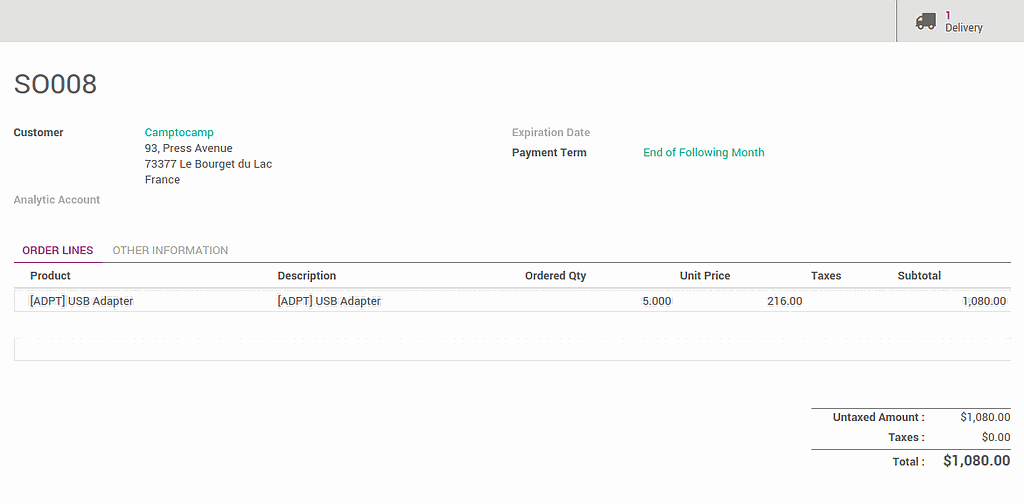Click the Taxes column header
The width and height of the screenshot is (1024, 504).
point(826,276)
